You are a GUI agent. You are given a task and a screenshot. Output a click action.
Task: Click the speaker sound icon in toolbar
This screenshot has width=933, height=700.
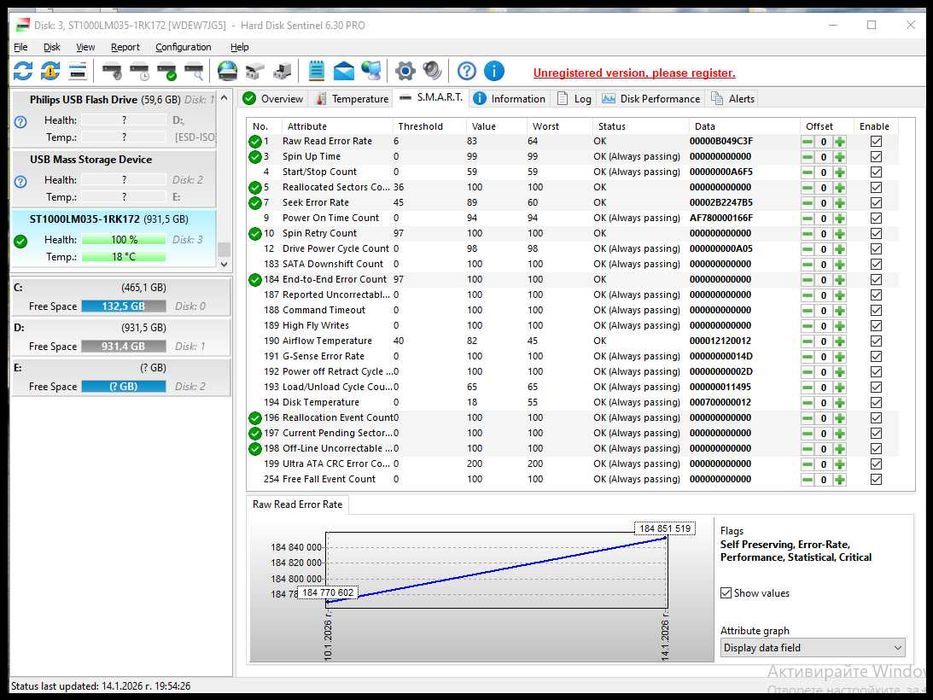click(x=432, y=71)
